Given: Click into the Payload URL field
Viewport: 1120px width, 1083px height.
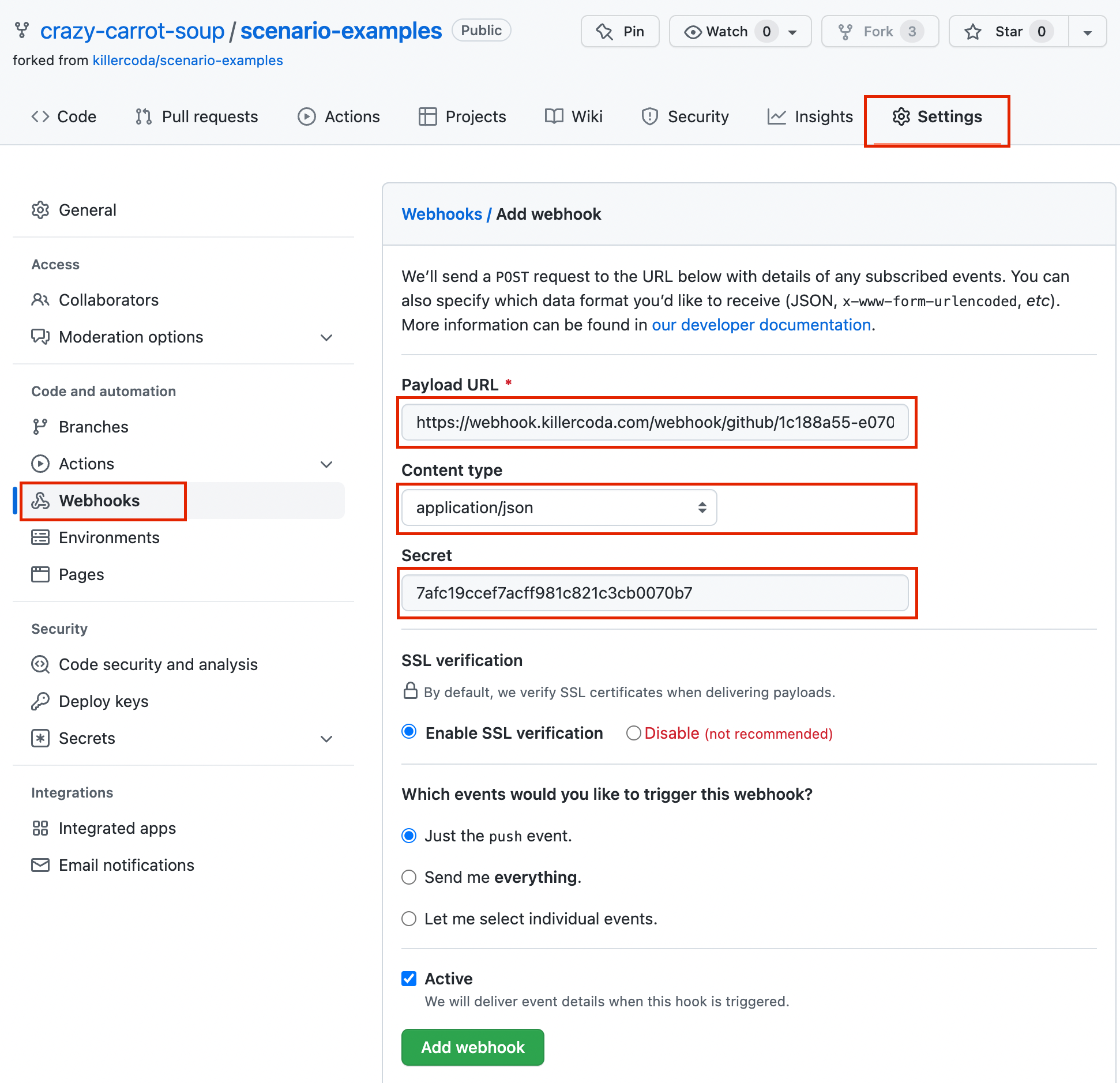Looking at the screenshot, I should coord(655,422).
